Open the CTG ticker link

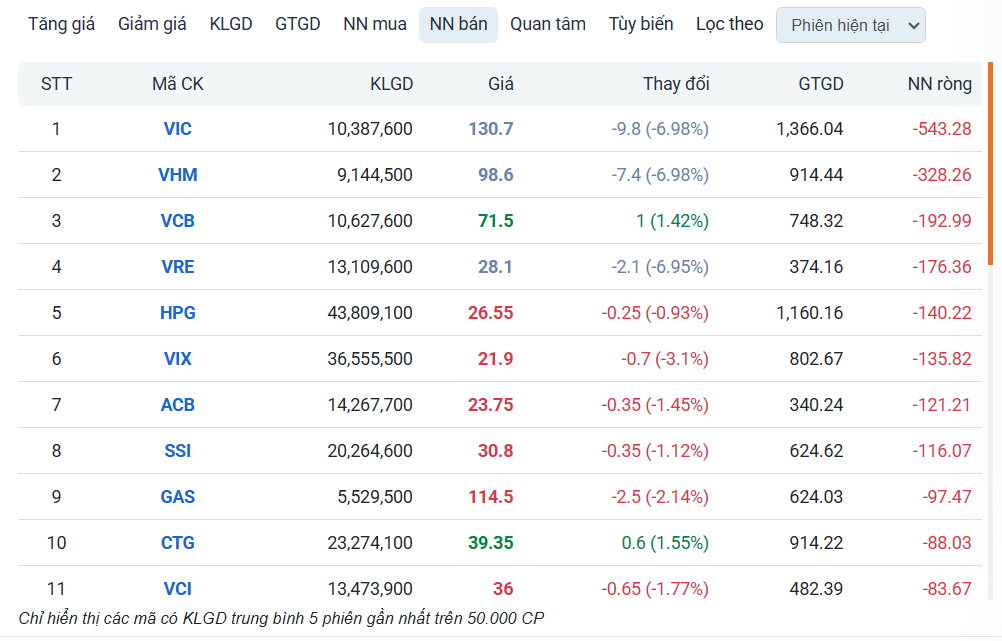click(178, 543)
